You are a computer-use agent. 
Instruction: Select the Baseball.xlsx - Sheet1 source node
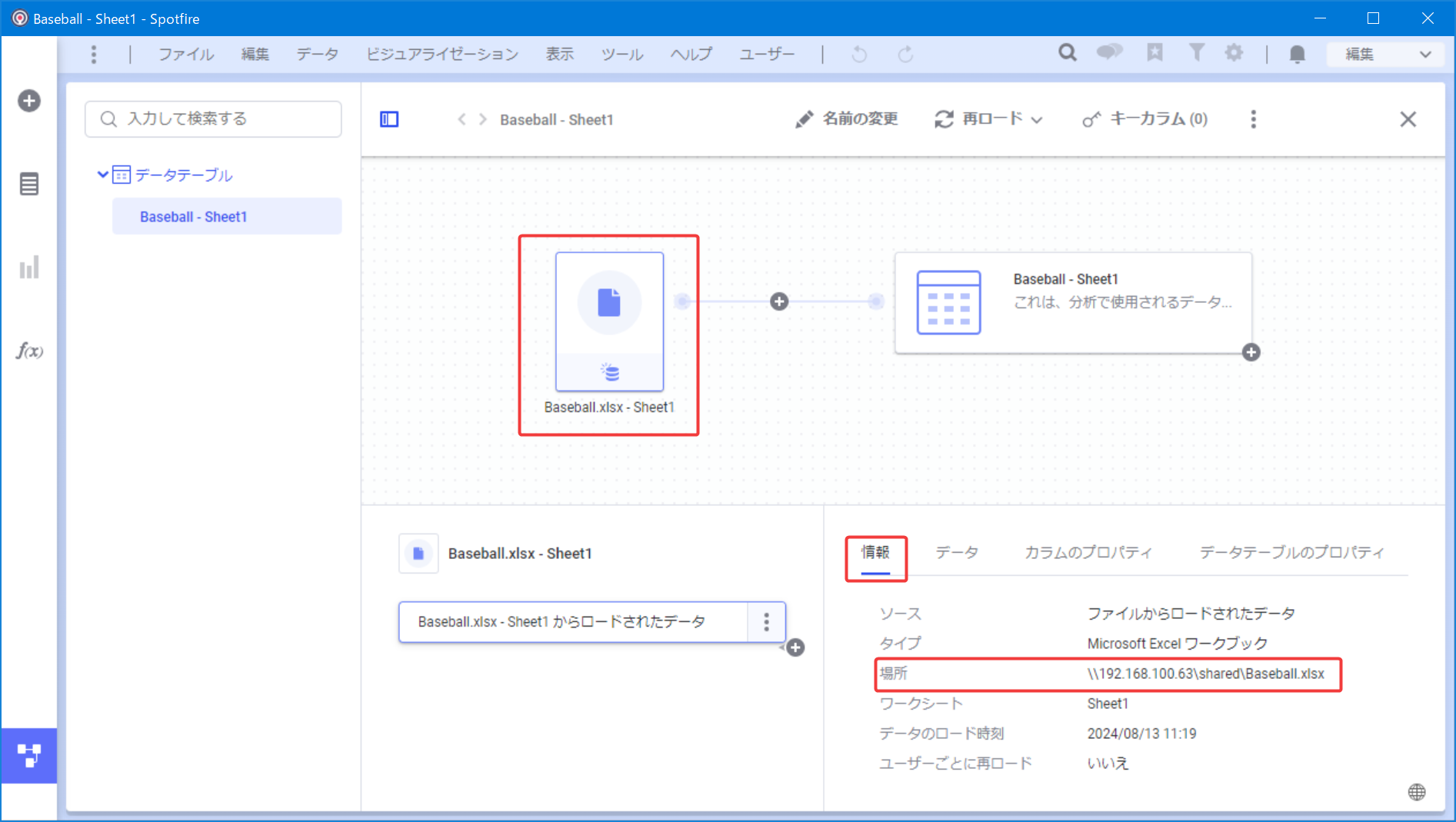609,321
